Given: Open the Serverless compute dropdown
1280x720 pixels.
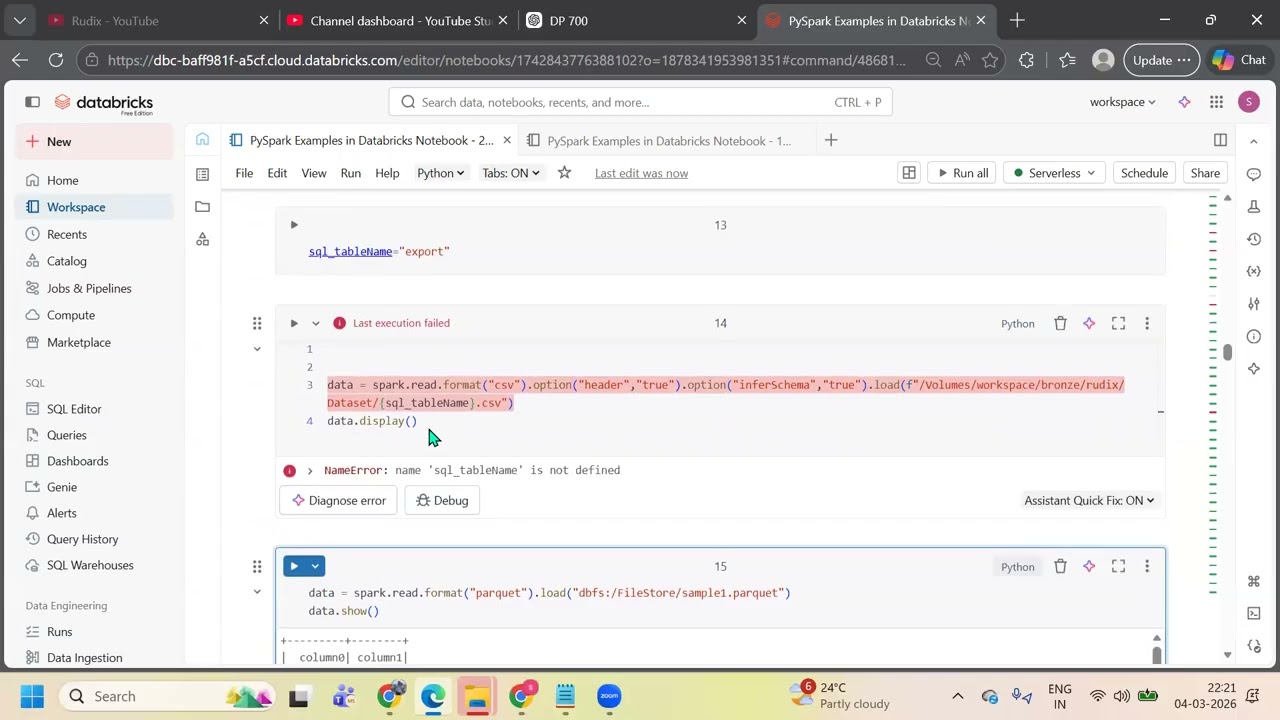Looking at the screenshot, I should point(1055,173).
